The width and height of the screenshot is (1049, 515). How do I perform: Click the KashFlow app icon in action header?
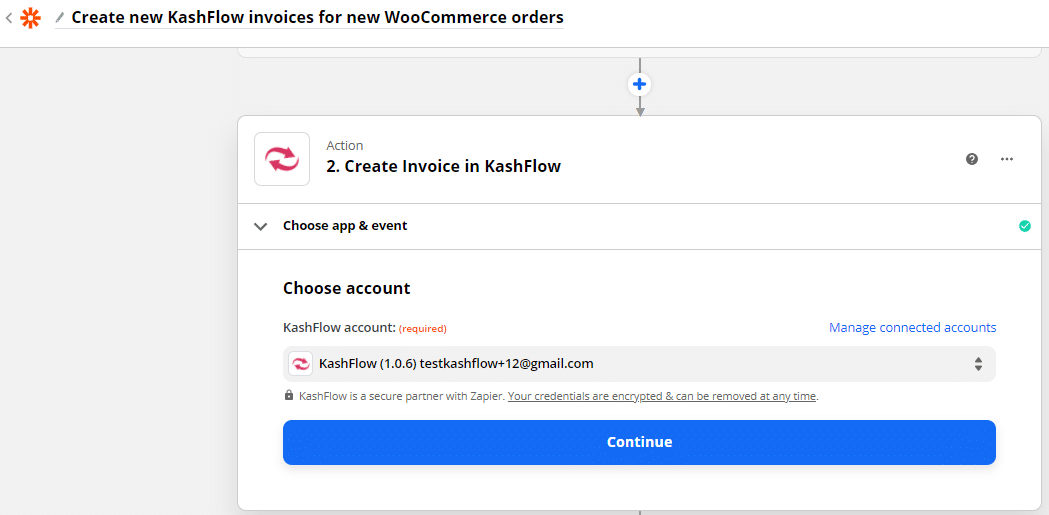(x=282, y=159)
